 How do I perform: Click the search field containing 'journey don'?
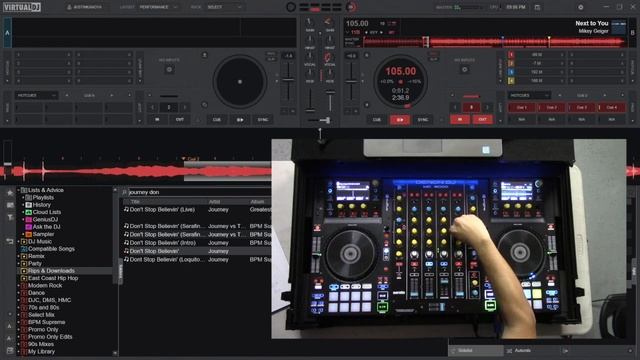pos(199,192)
